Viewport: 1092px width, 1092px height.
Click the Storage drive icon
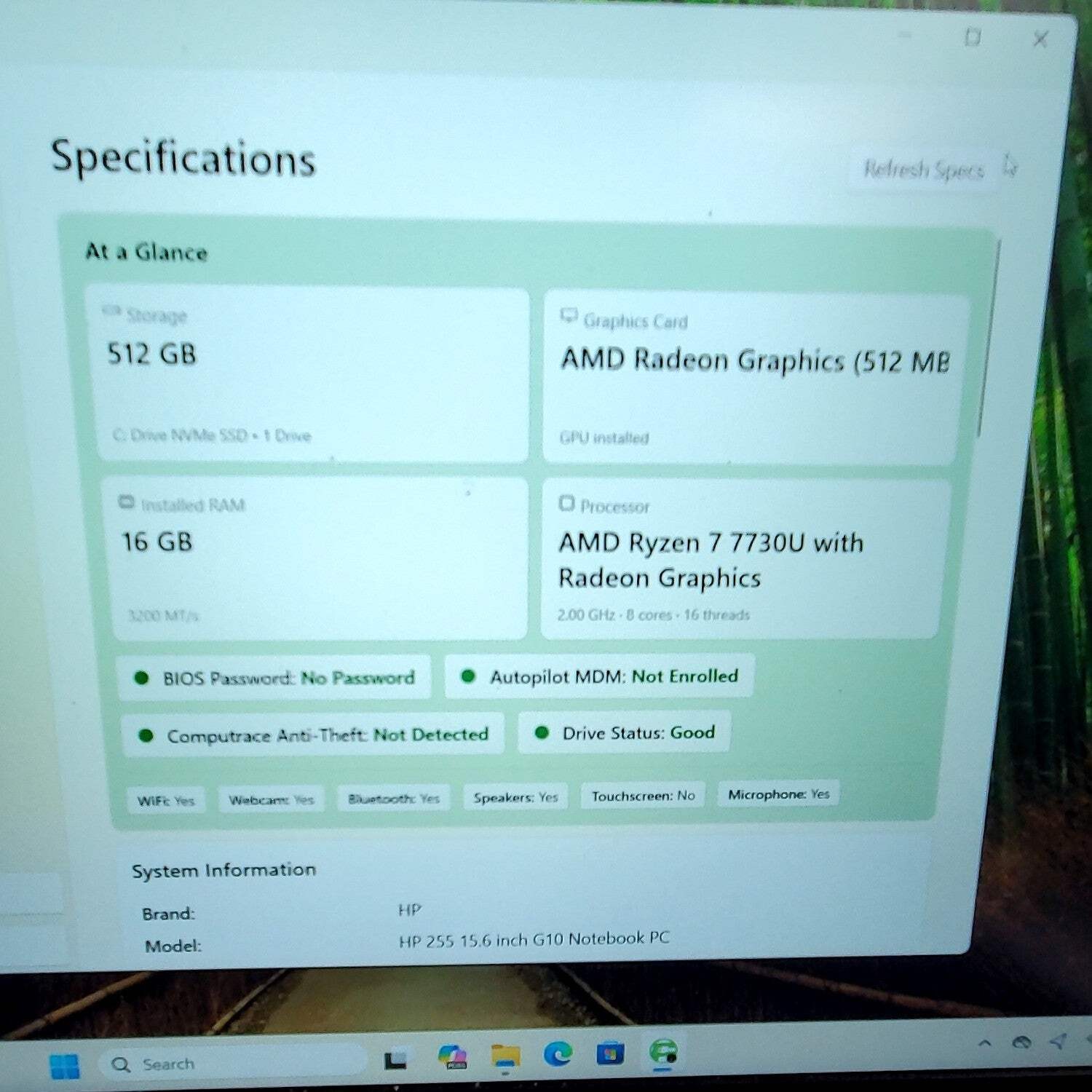tap(111, 312)
